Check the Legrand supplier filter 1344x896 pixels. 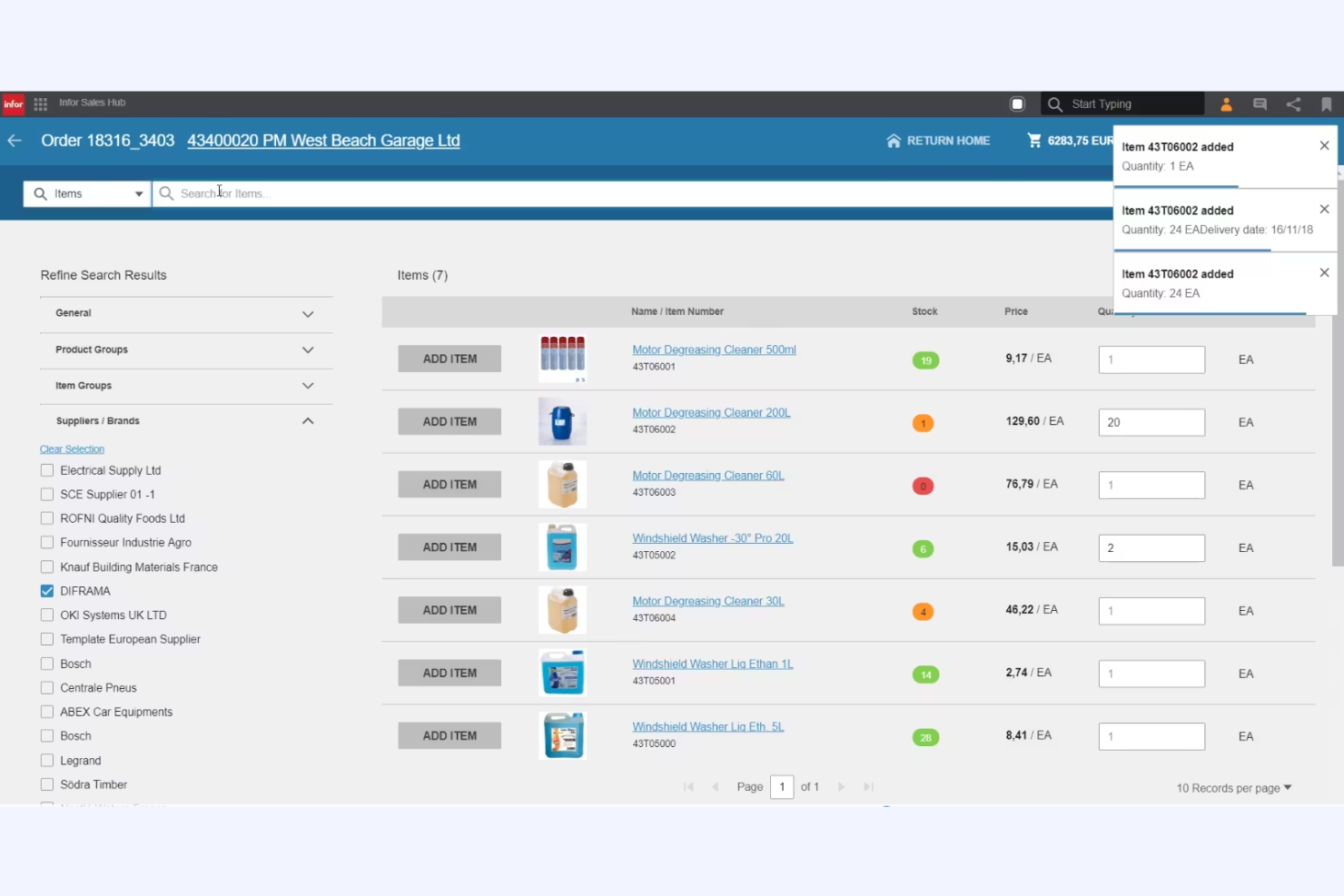pos(47,761)
